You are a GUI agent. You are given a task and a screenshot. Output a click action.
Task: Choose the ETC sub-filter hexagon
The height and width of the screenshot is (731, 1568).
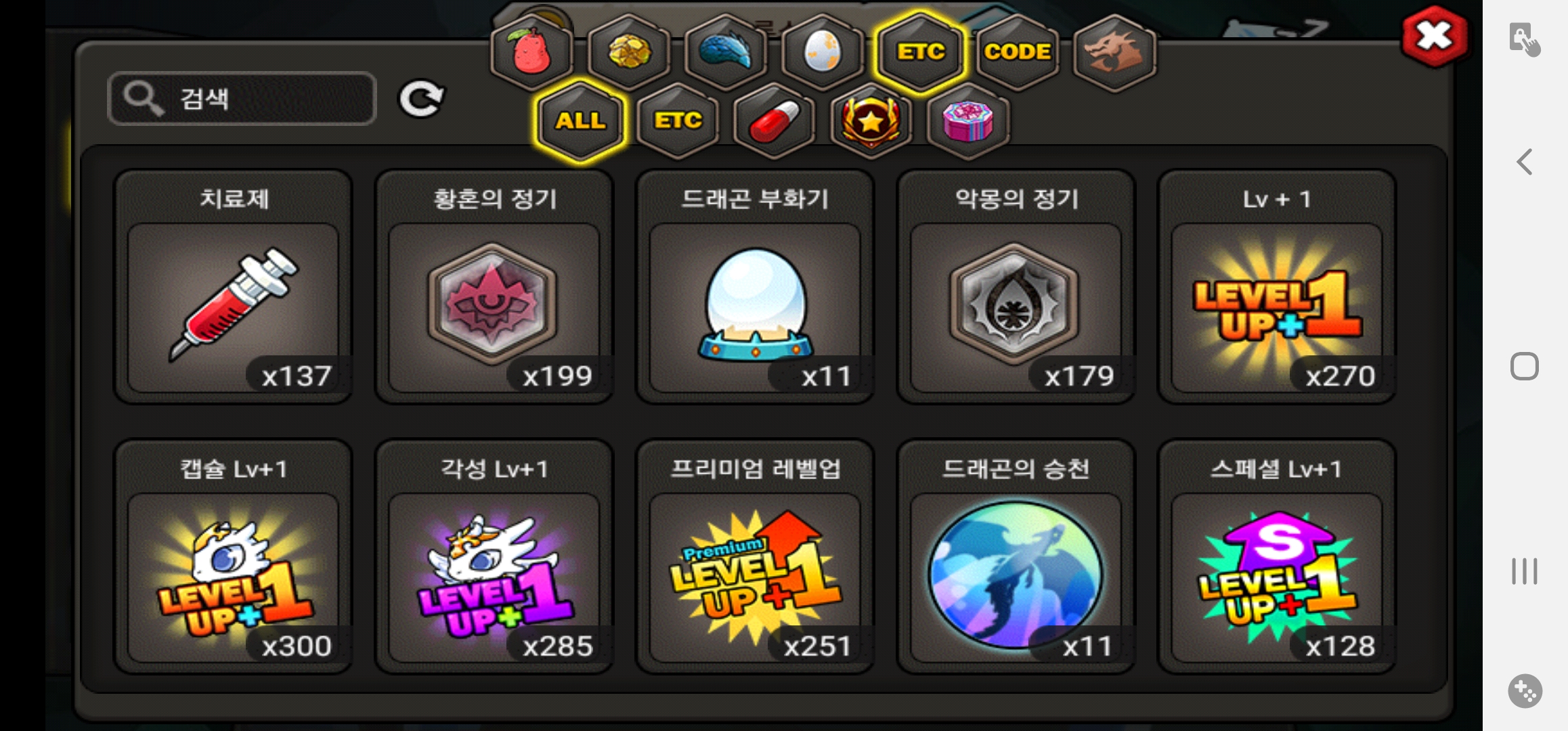(x=678, y=121)
